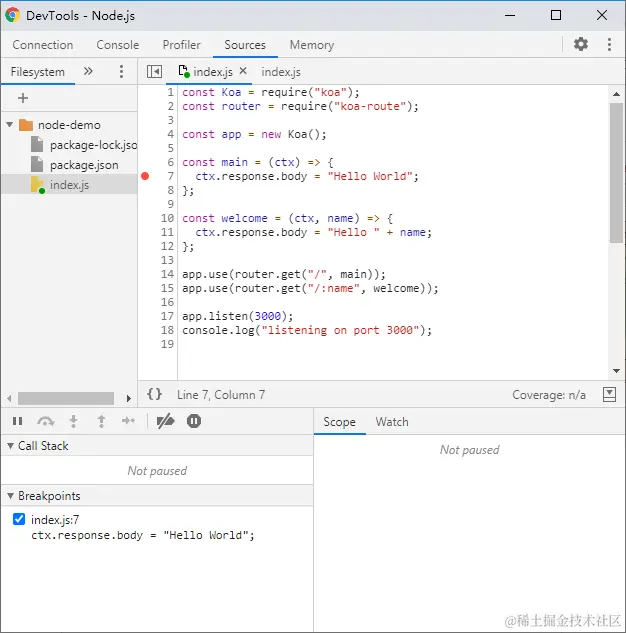Switch to the Connection tab
Image resolution: width=626 pixels, height=633 pixels.
coord(43,45)
